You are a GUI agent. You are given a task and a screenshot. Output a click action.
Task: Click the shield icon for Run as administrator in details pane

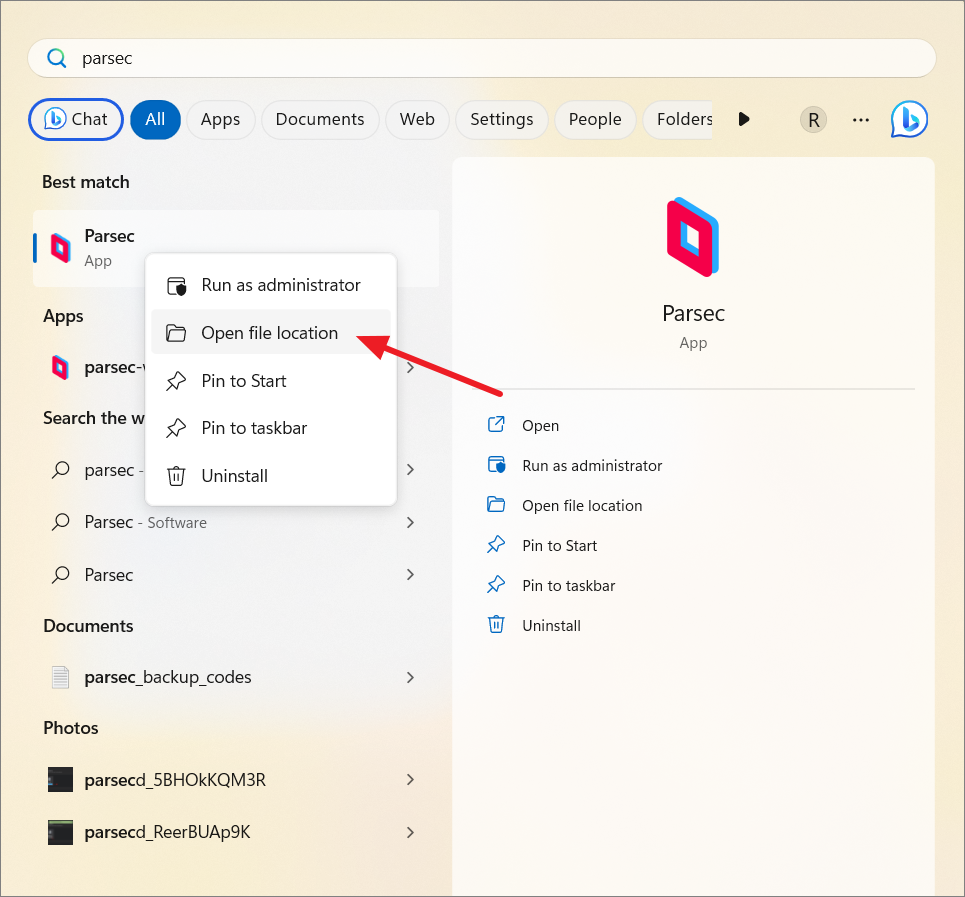(496, 464)
